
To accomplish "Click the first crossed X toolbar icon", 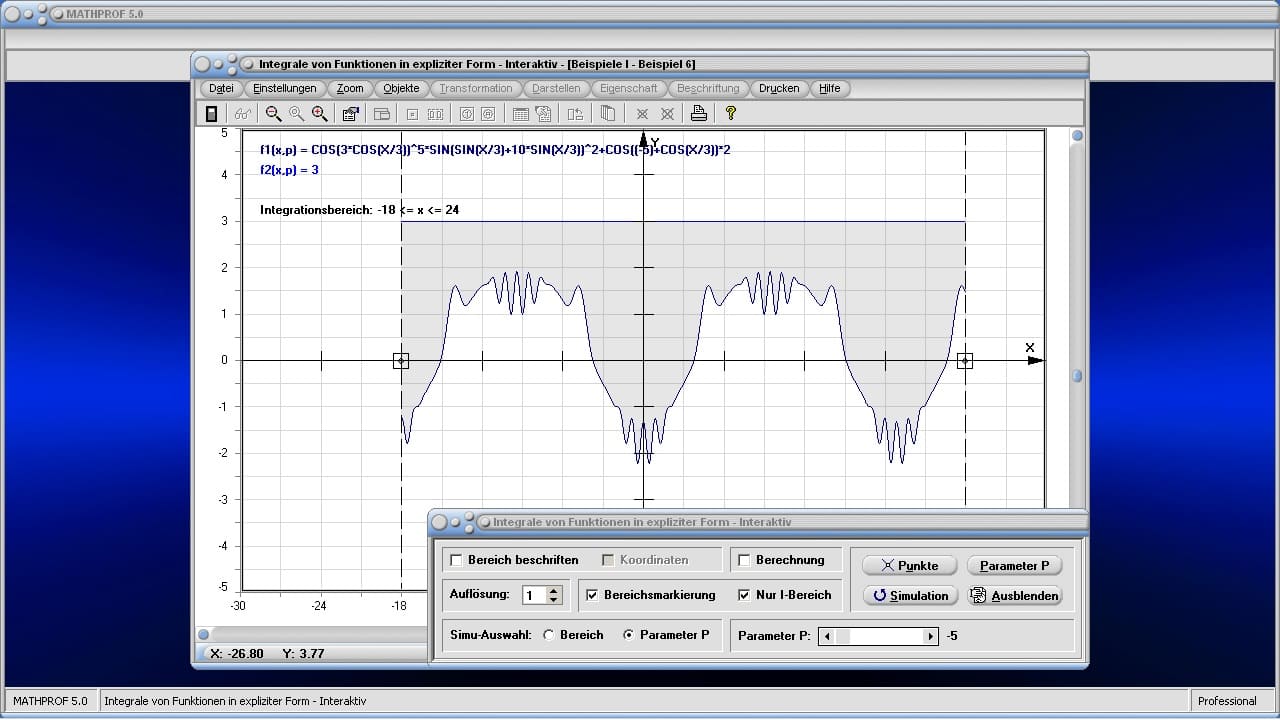I will coord(643,114).
